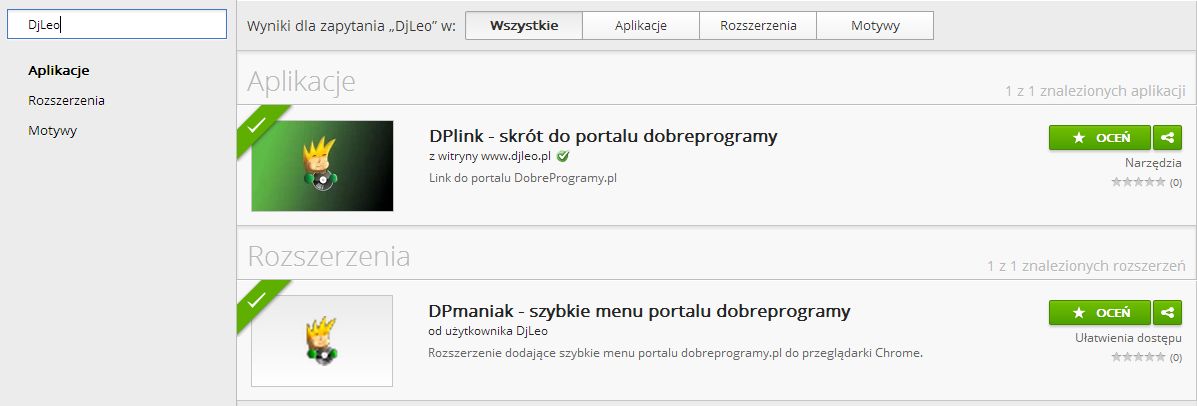Image resolution: width=1197 pixels, height=406 pixels.
Task: Click the share icon next to DPlink
Action: tap(1166, 137)
